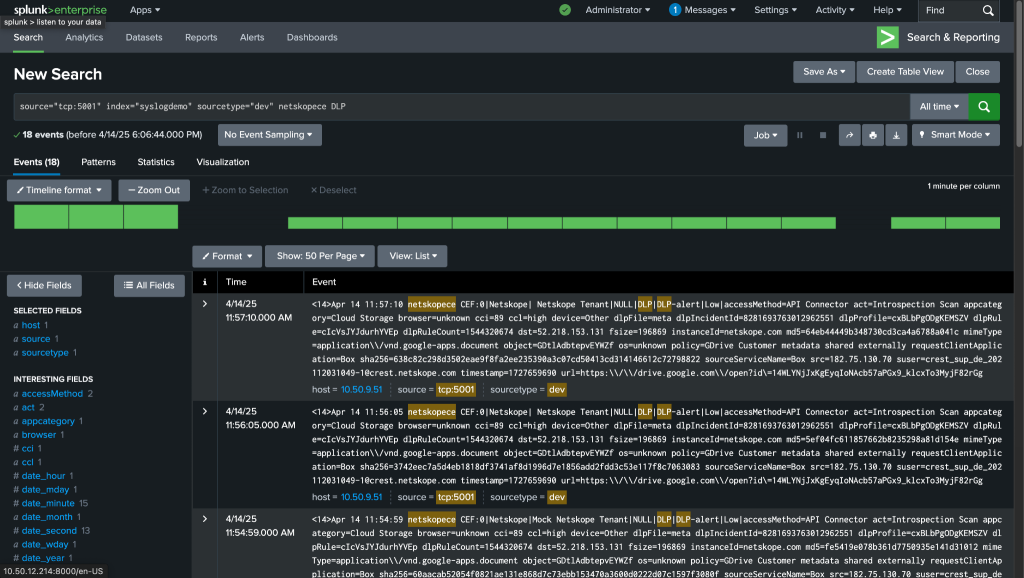Image resolution: width=1024 pixels, height=578 pixels.
Task: Open the Apps menu
Action: pyautogui.click(x=145, y=10)
